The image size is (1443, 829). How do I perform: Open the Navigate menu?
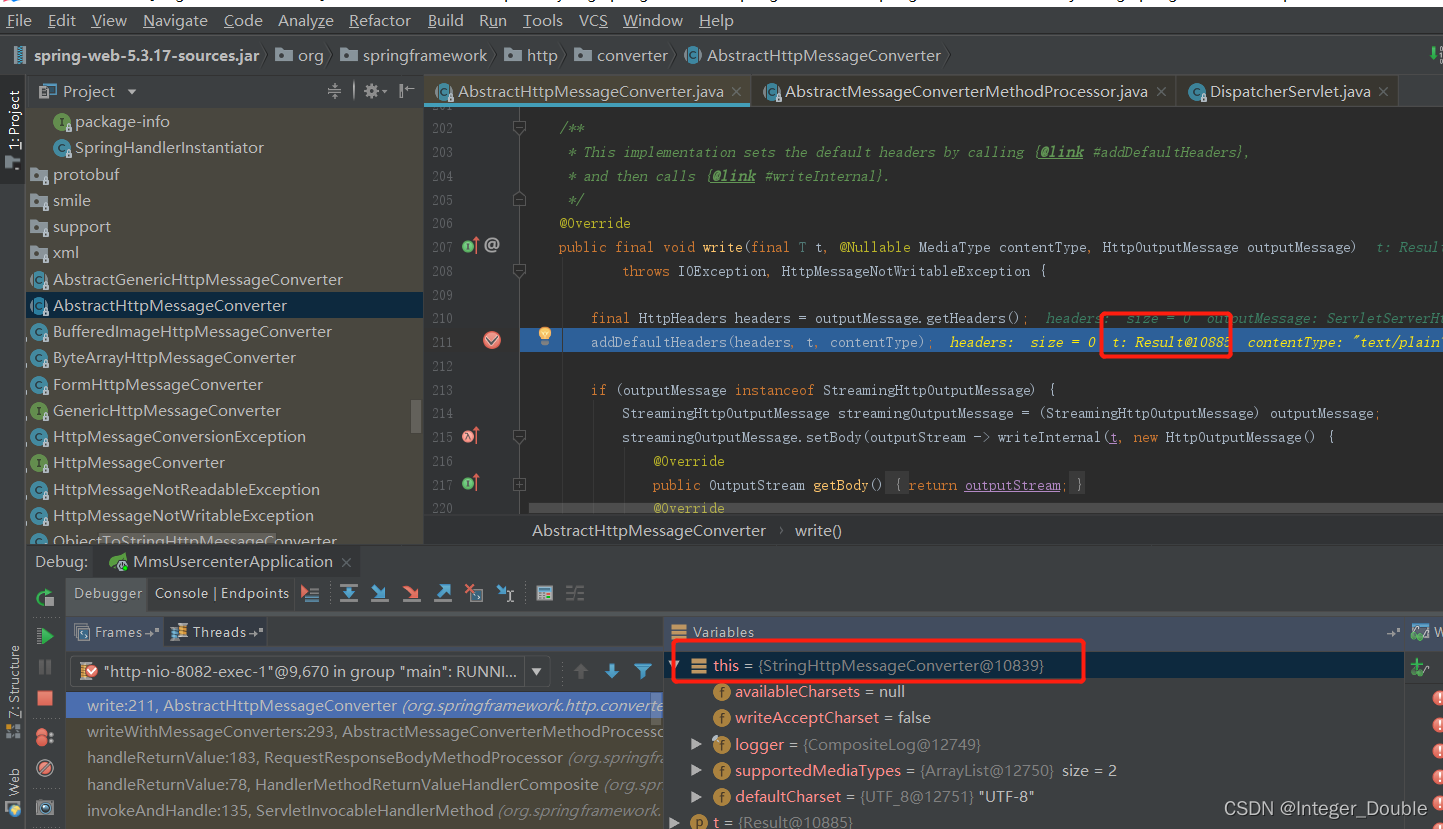(x=176, y=20)
